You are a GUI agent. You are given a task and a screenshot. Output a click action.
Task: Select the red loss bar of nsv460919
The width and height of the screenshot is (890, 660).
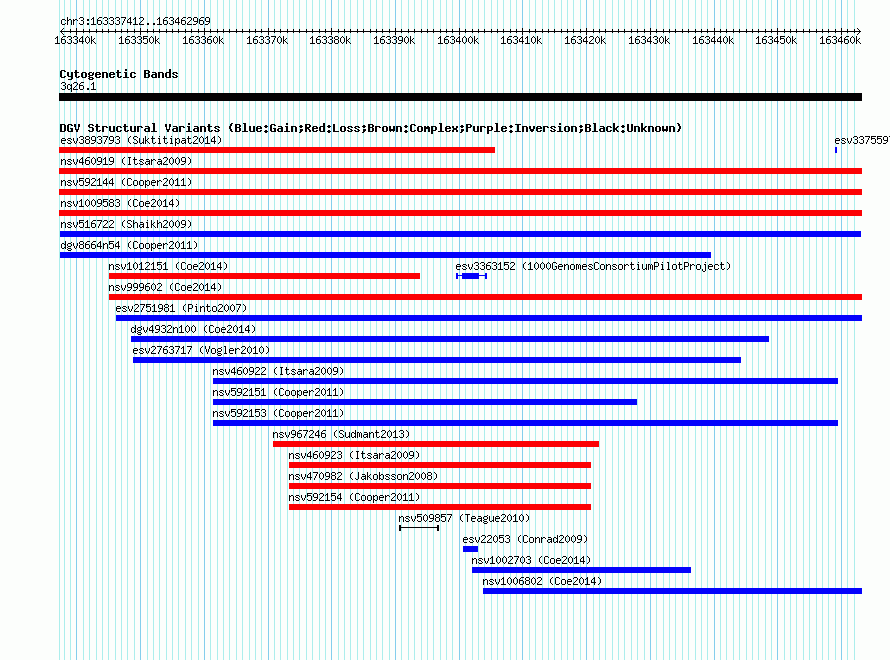coord(460,171)
